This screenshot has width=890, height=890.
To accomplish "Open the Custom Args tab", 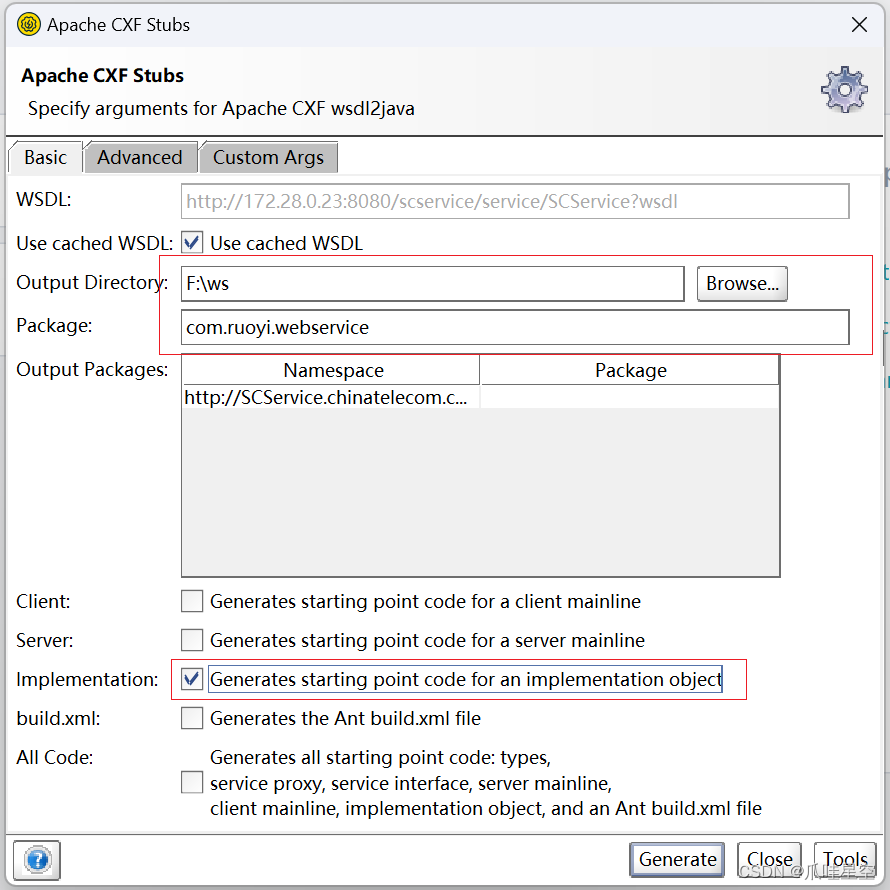I will tap(268, 157).
